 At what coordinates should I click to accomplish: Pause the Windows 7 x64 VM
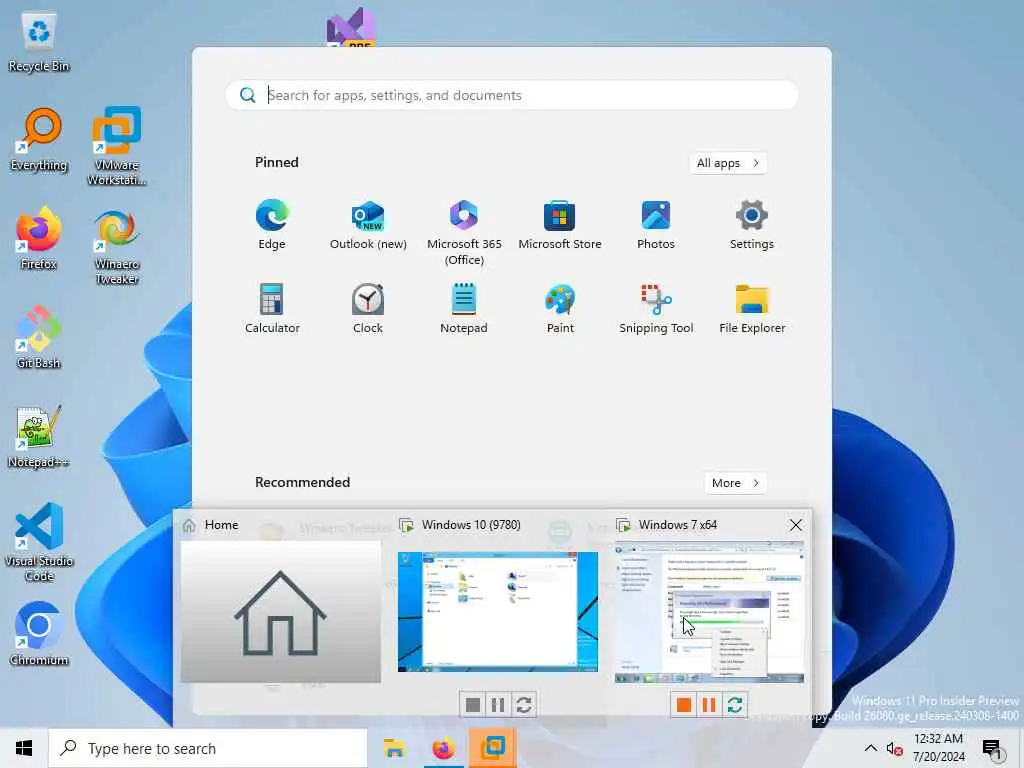tap(709, 705)
